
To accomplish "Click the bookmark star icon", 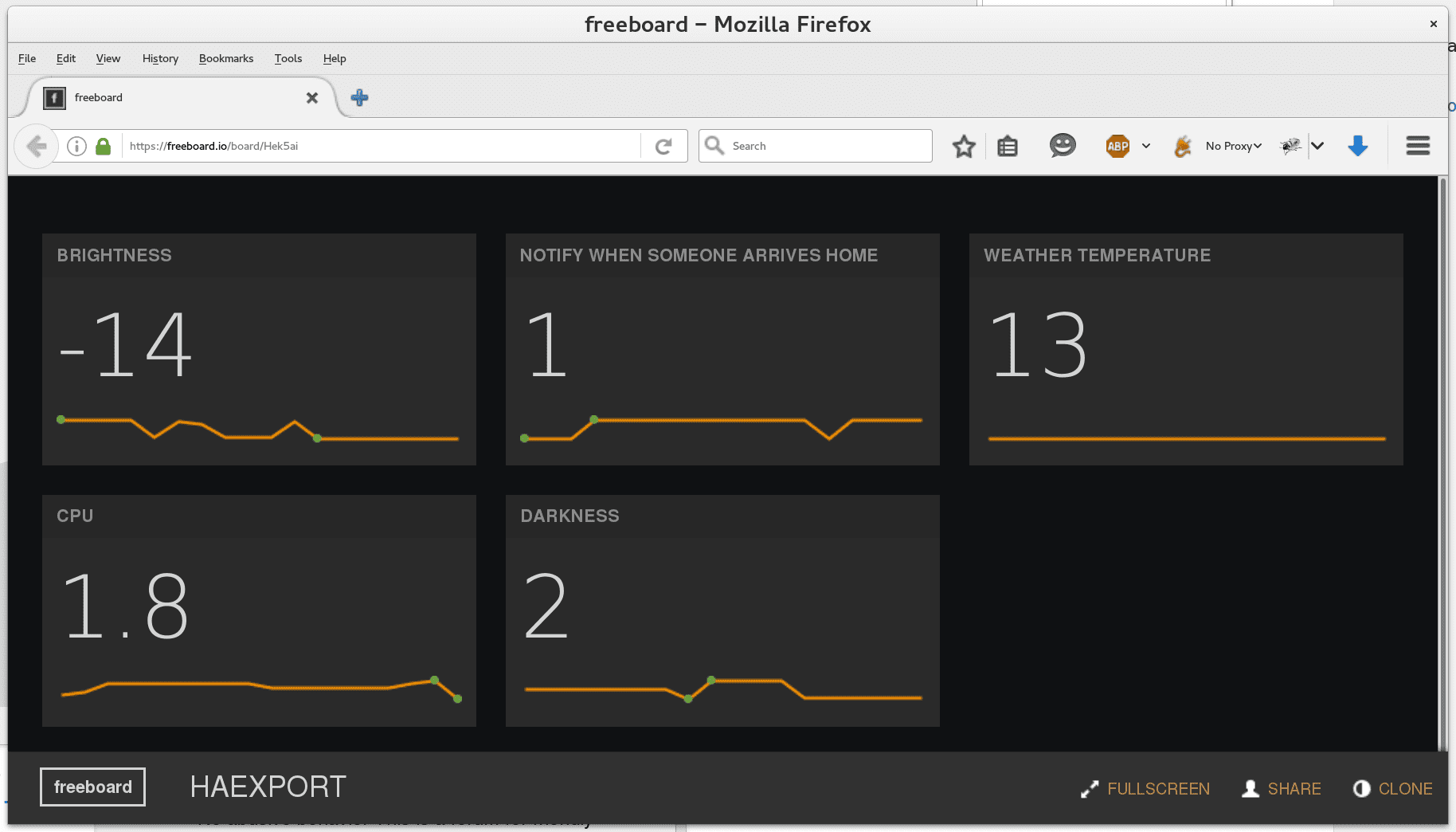I will (x=964, y=147).
